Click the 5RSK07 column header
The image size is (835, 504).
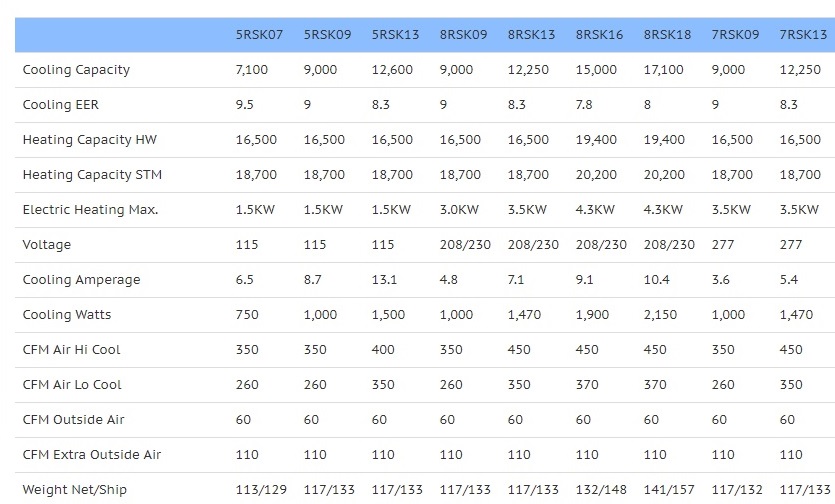(259, 35)
